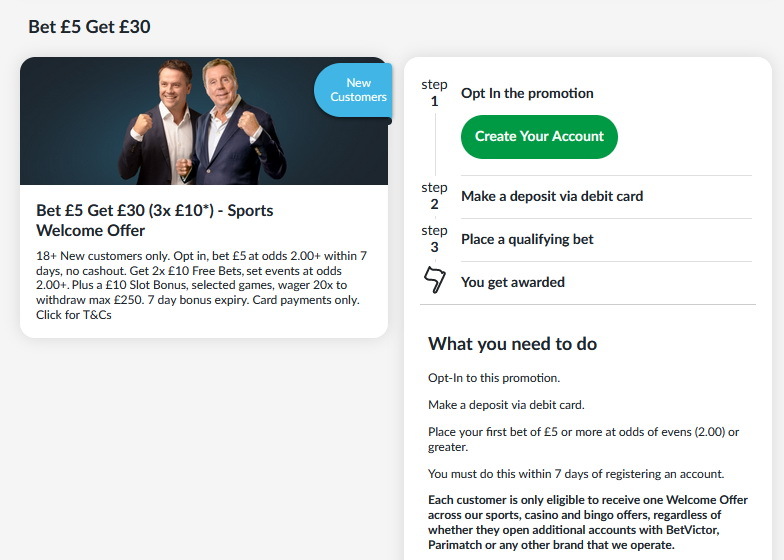Click the Sports Welcome Offer title
This screenshot has width=784, height=560.
tap(154, 220)
